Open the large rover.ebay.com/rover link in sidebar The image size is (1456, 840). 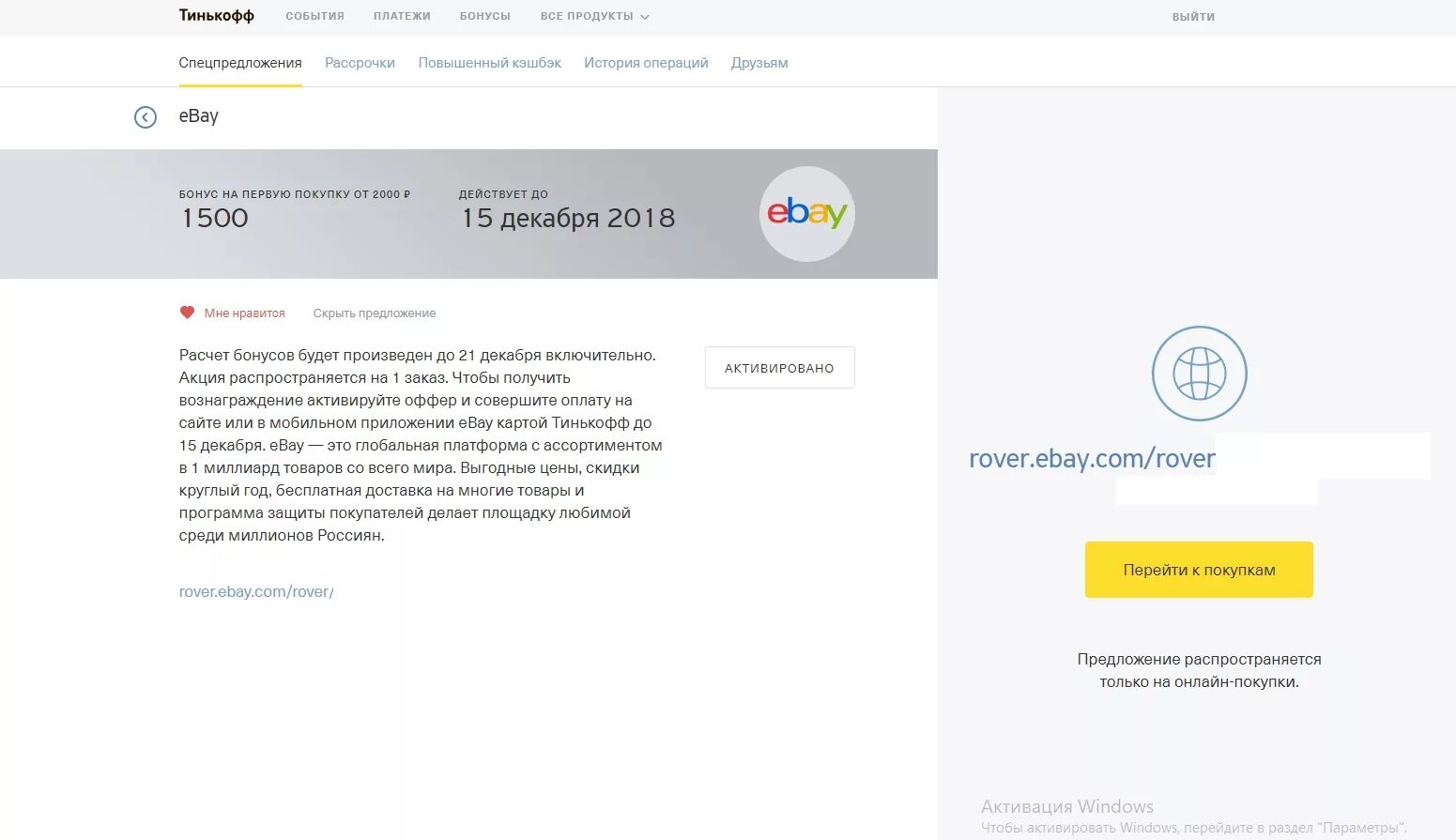[1092, 458]
